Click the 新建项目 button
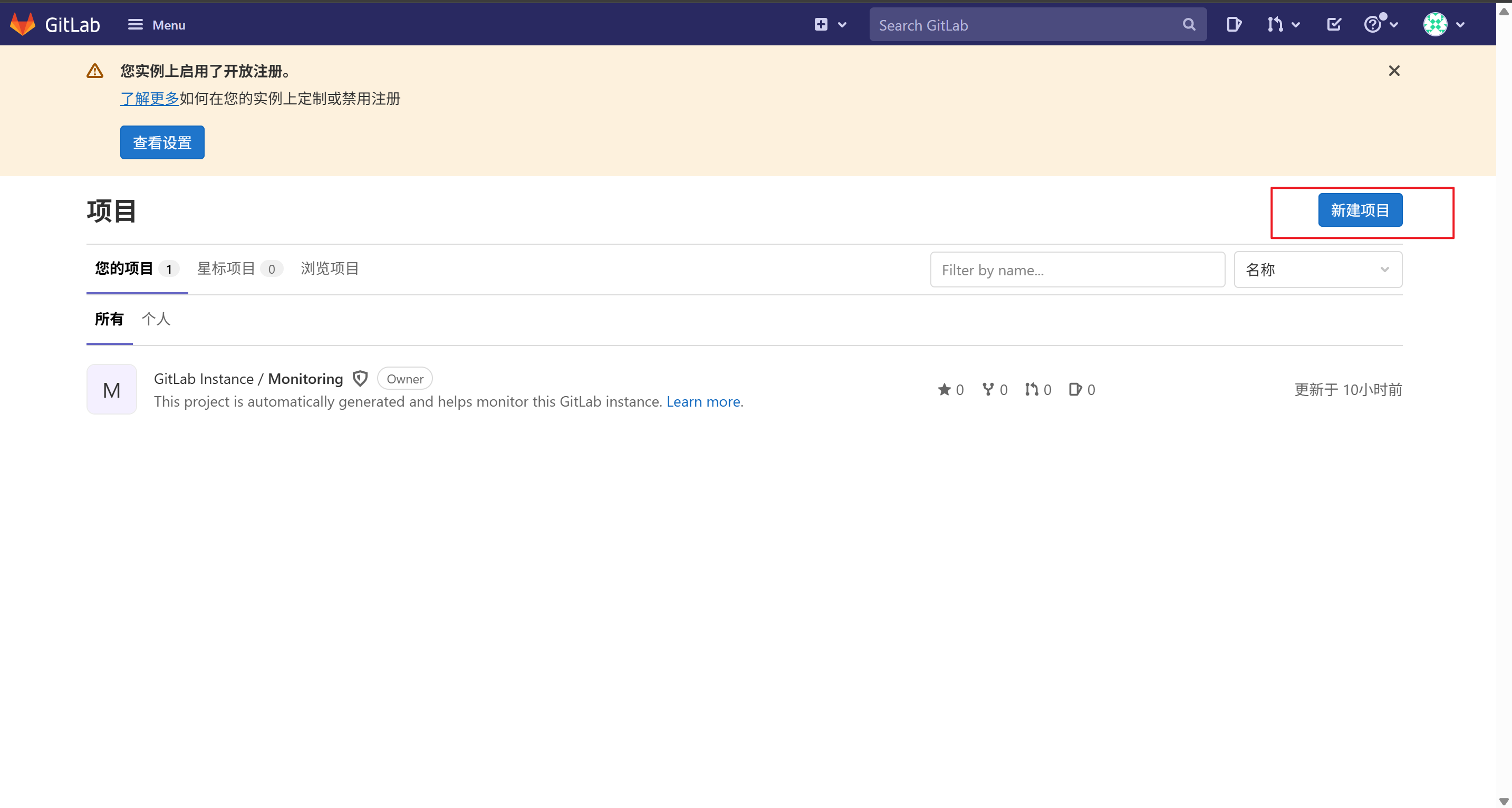The height and width of the screenshot is (808, 1512). pyautogui.click(x=1360, y=210)
